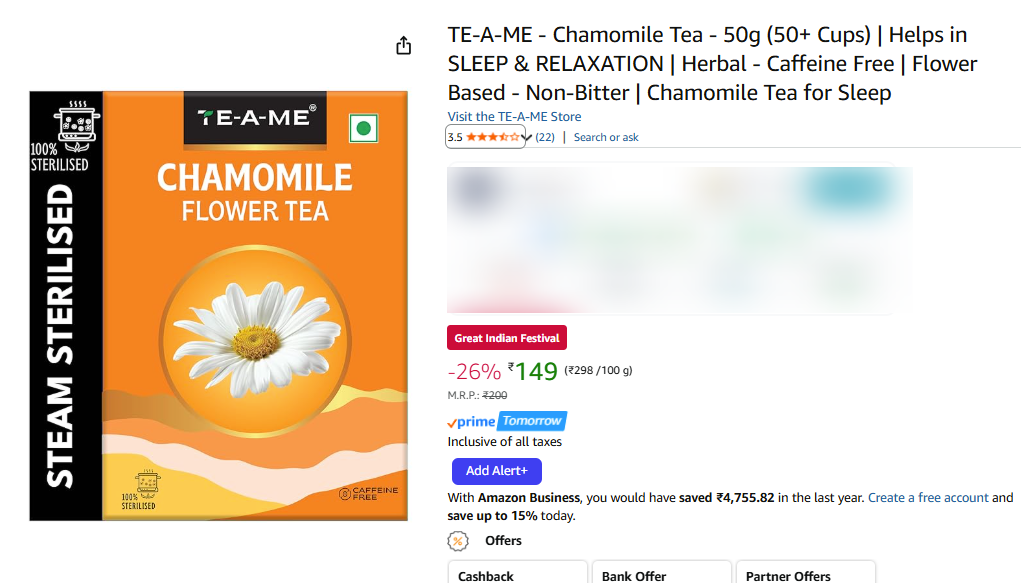Image resolution: width=1025 pixels, height=583 pixels.
Task: Open the (22) ratings link
Action: 545,137
